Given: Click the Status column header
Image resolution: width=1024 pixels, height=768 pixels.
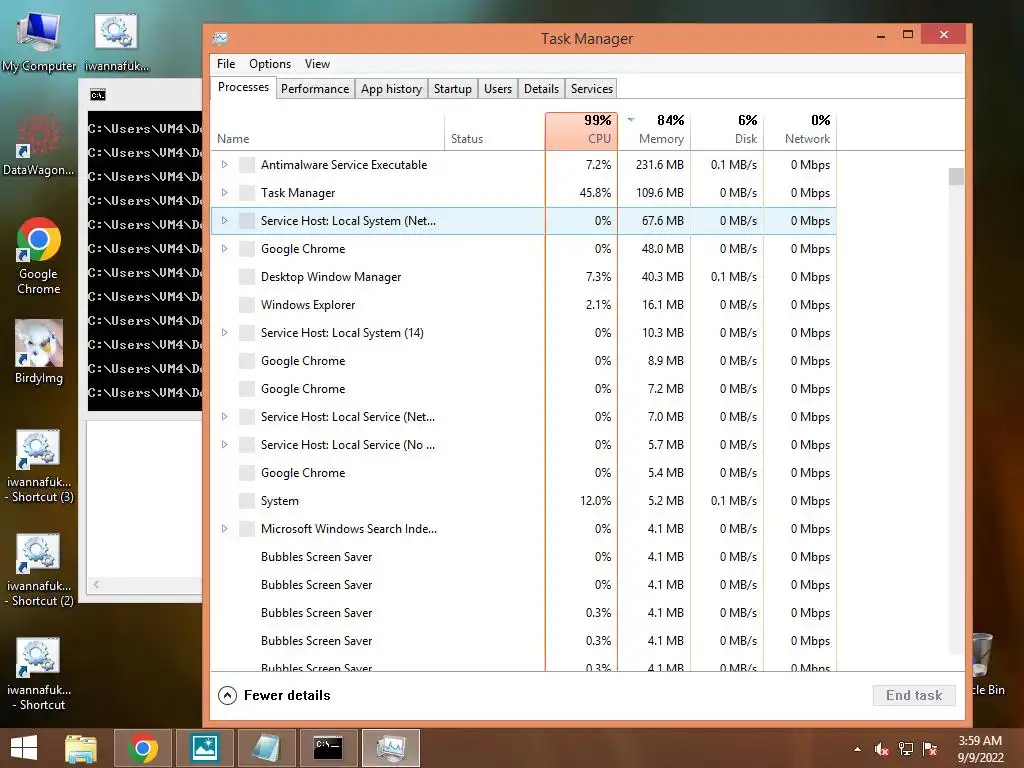Looking at the screenshot, I should tap(494, 131).
